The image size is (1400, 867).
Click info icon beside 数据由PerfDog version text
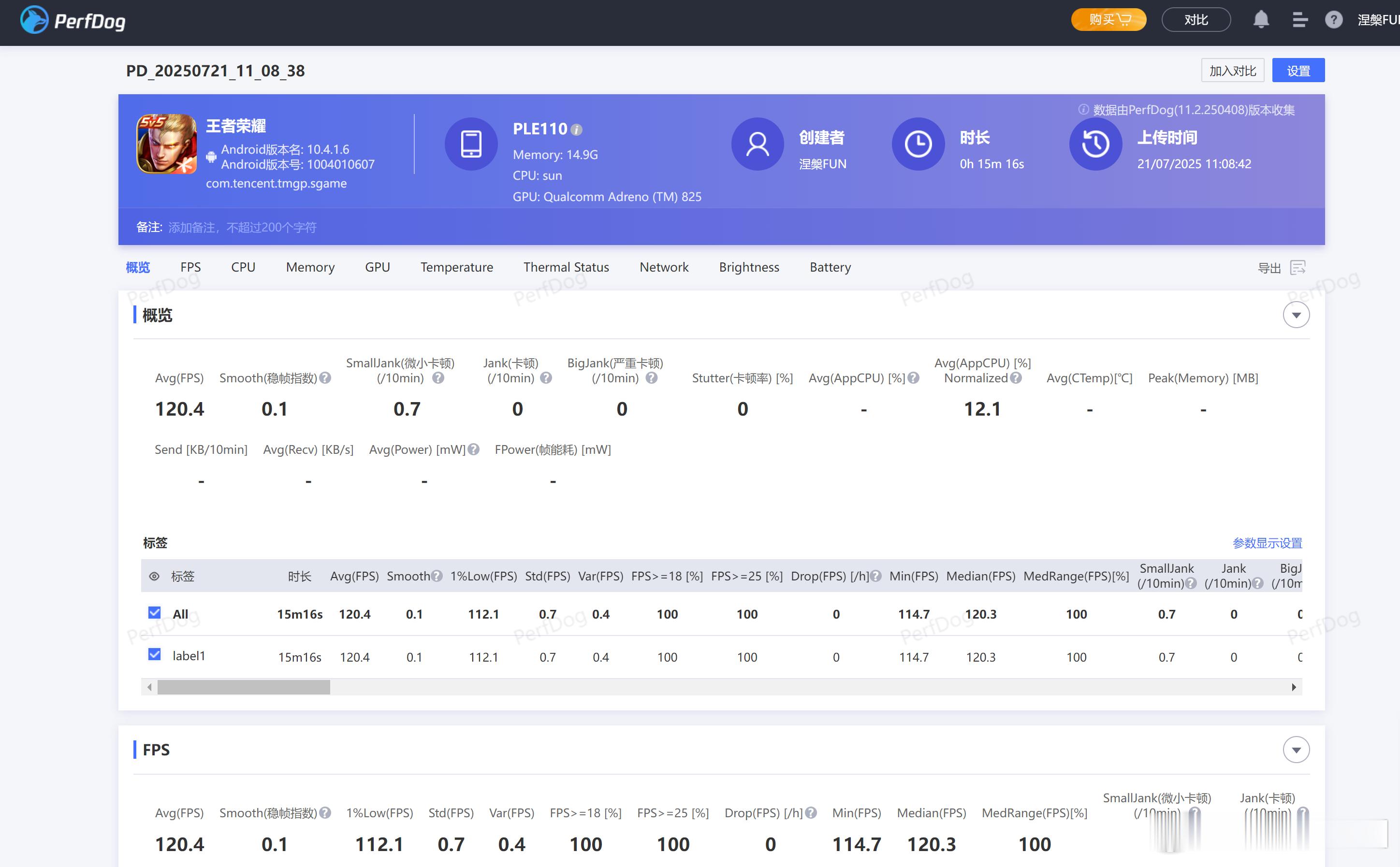pos(1083,110)
